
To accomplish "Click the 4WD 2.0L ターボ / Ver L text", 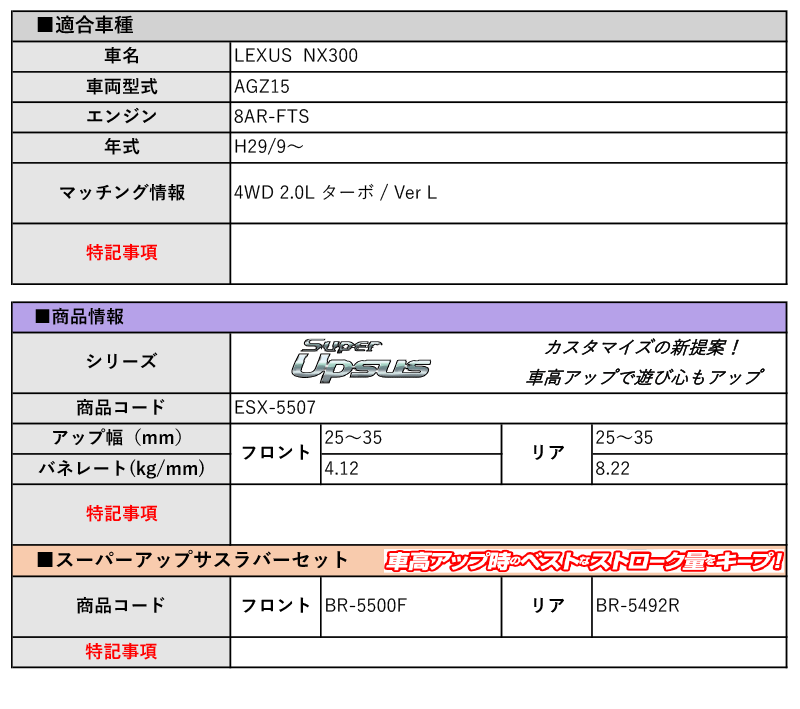I will coord(335,193).
